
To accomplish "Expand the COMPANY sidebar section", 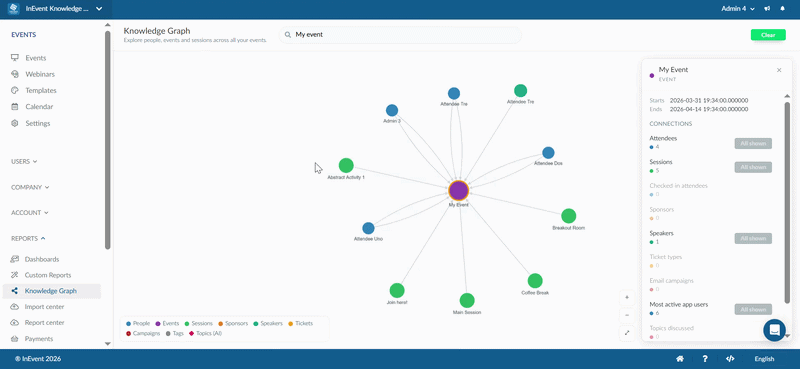I will (x=30, y=187).
